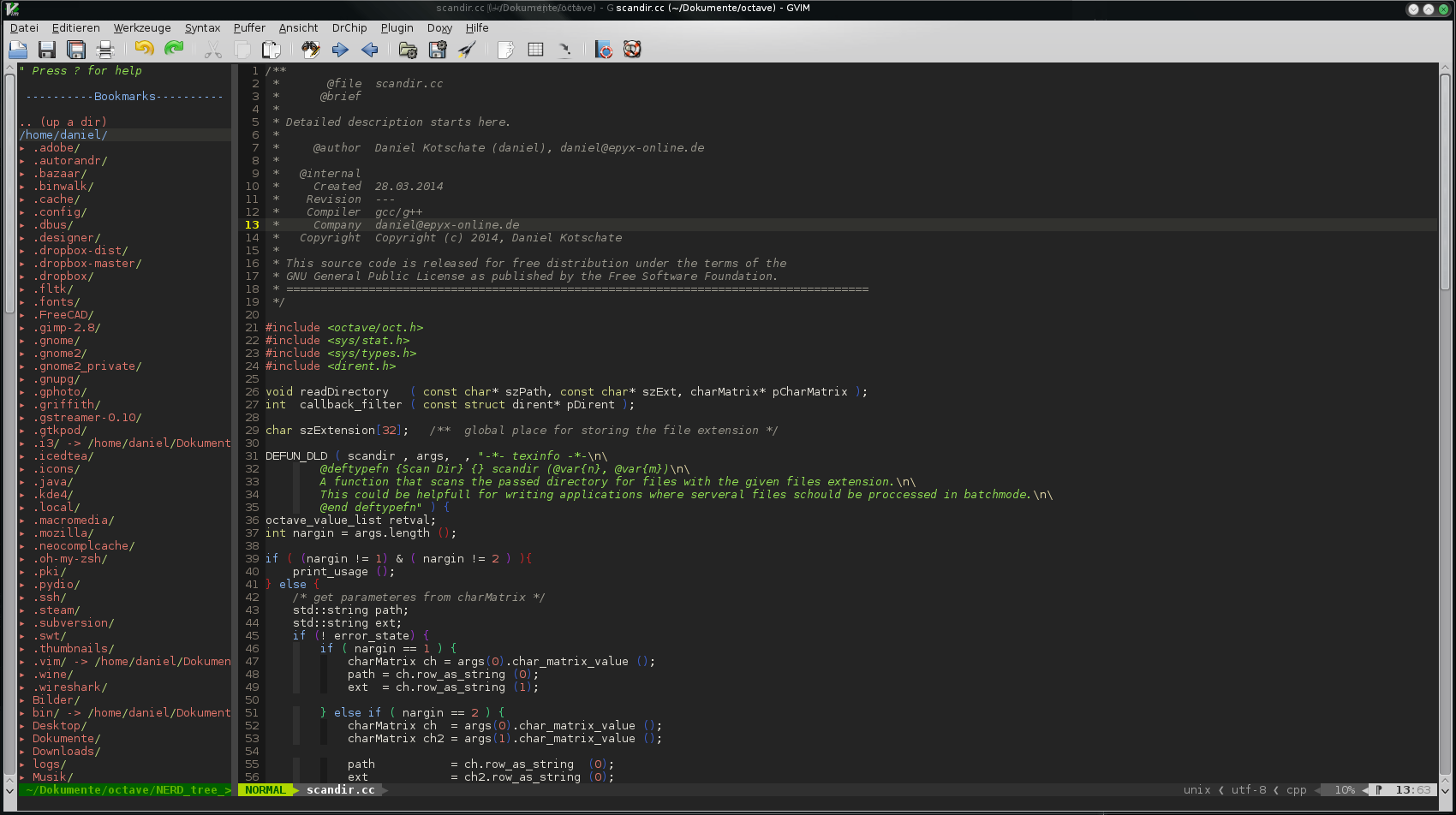Redo using the green arrow icon
The image size is (1456, 815).
tap(174, 50)
